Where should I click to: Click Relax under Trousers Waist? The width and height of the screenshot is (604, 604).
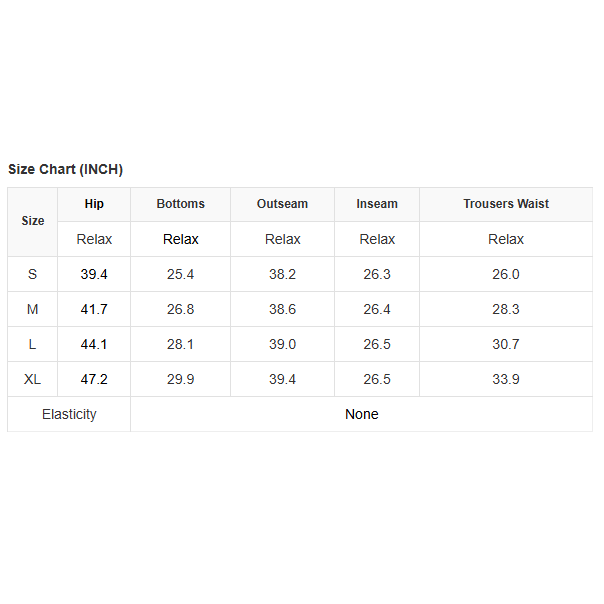click(x=506, y=239)
